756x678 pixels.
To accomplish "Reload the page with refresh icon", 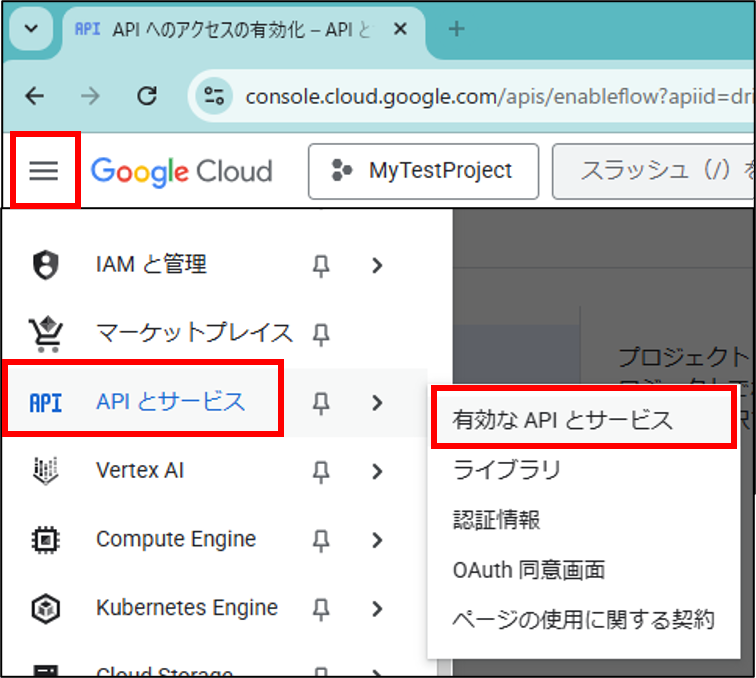I will point(147,96).
